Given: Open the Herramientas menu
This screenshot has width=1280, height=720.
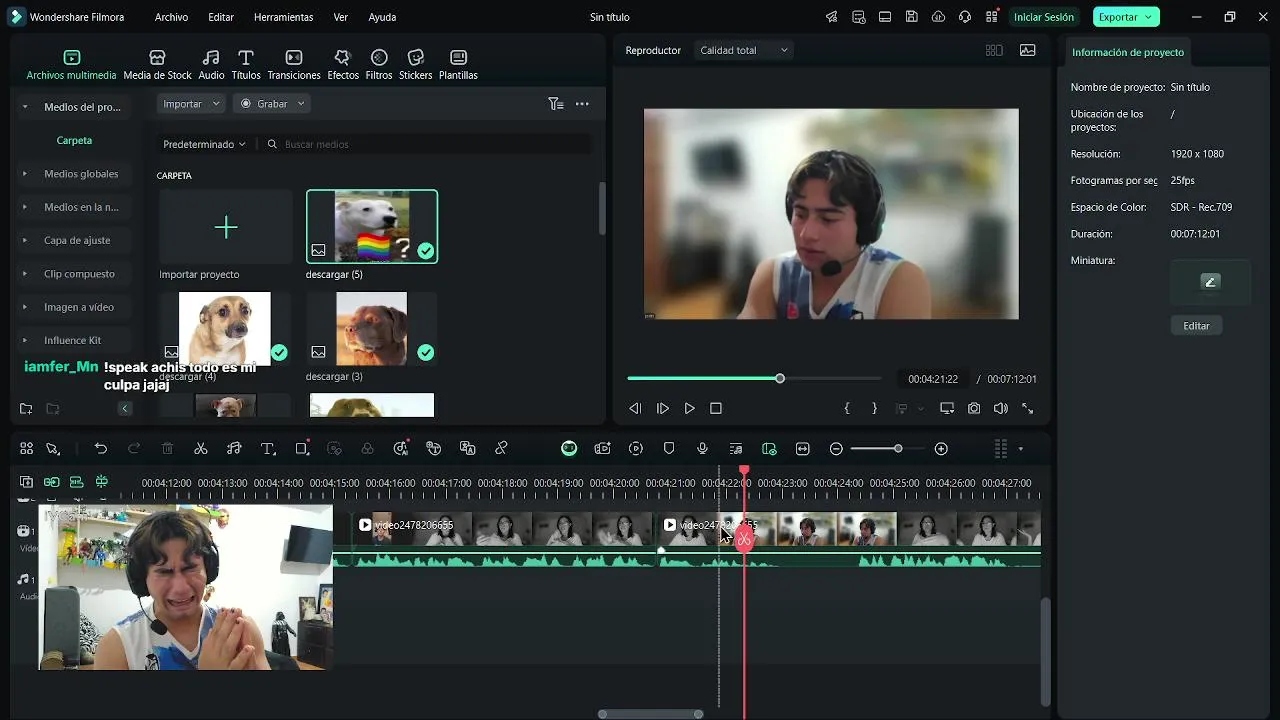Looking at the screenshot, I should click(283, 17).
